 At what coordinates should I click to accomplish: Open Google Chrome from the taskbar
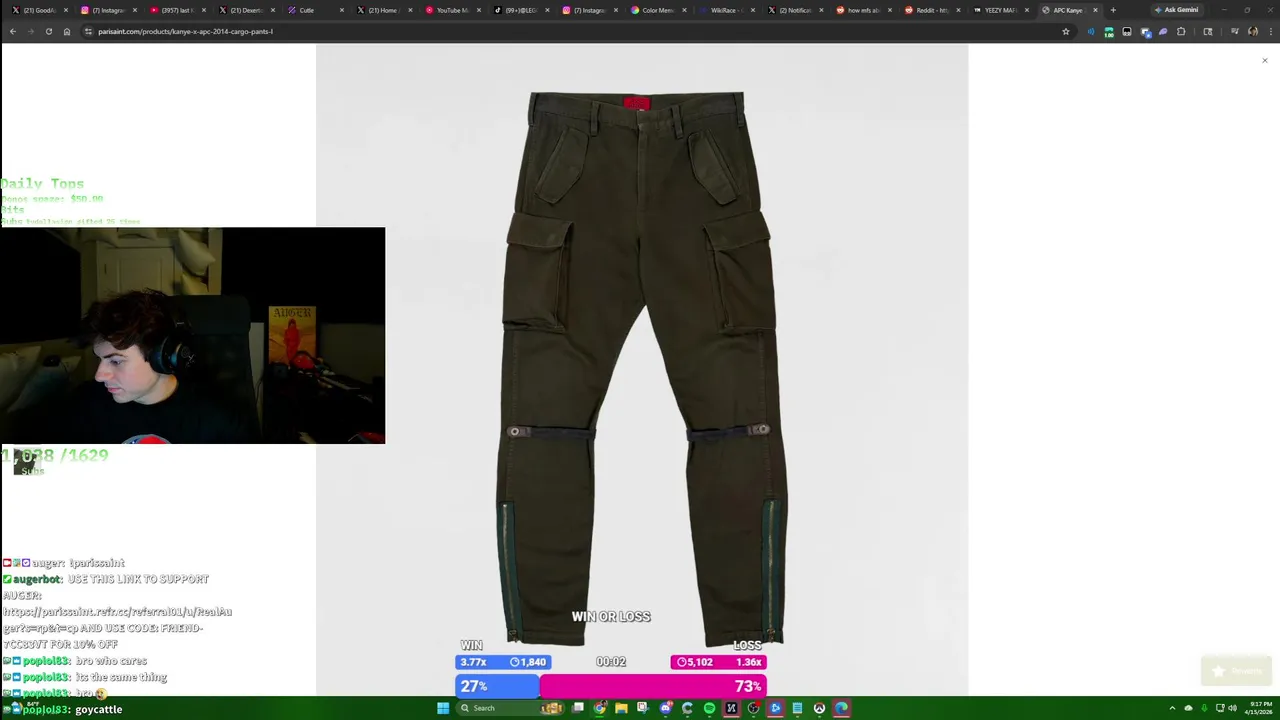pos(600,708)
